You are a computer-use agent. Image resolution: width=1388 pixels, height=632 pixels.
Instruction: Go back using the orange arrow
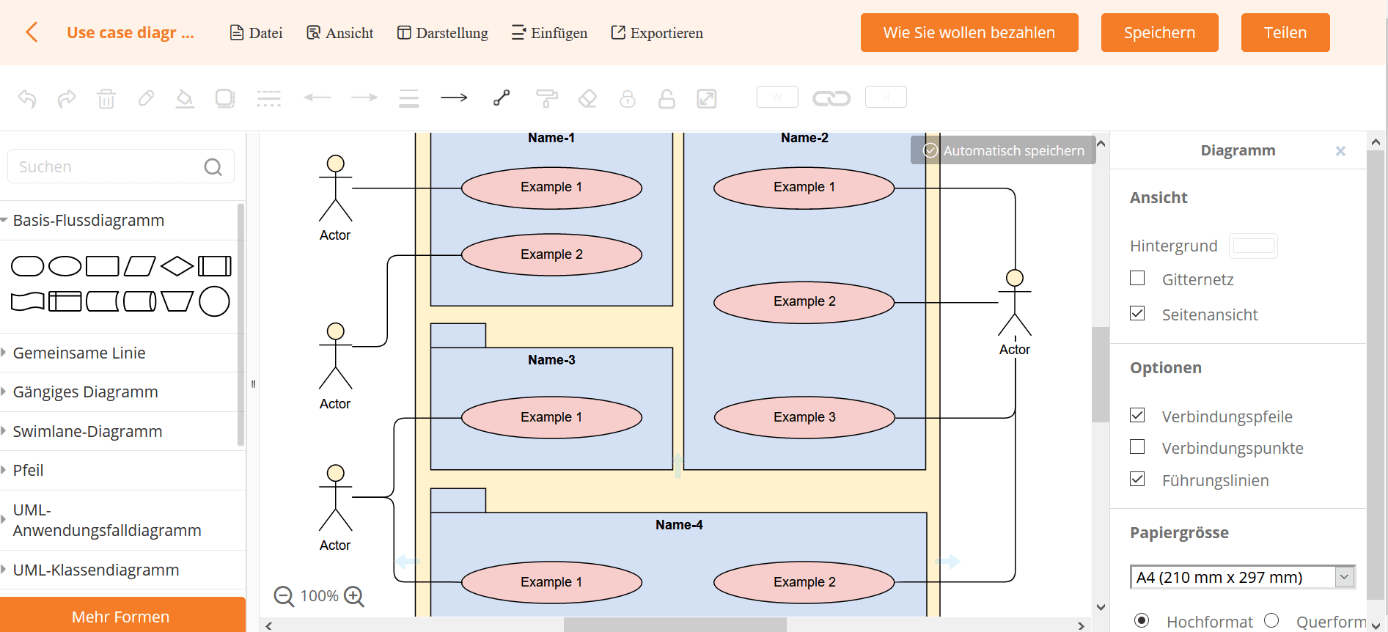point(32,32)
